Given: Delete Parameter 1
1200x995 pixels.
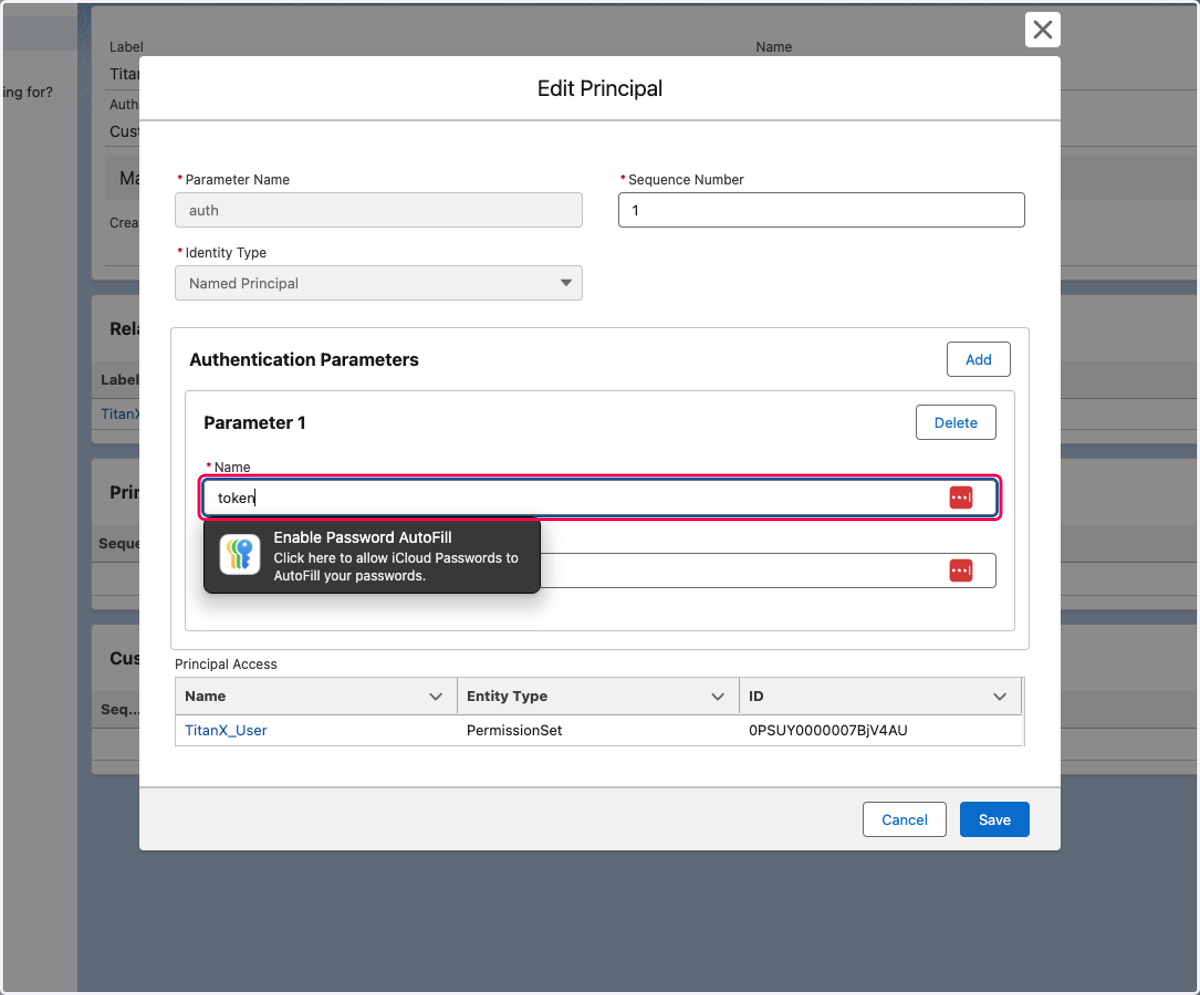Looking at the screenshot, I should 956,422.
